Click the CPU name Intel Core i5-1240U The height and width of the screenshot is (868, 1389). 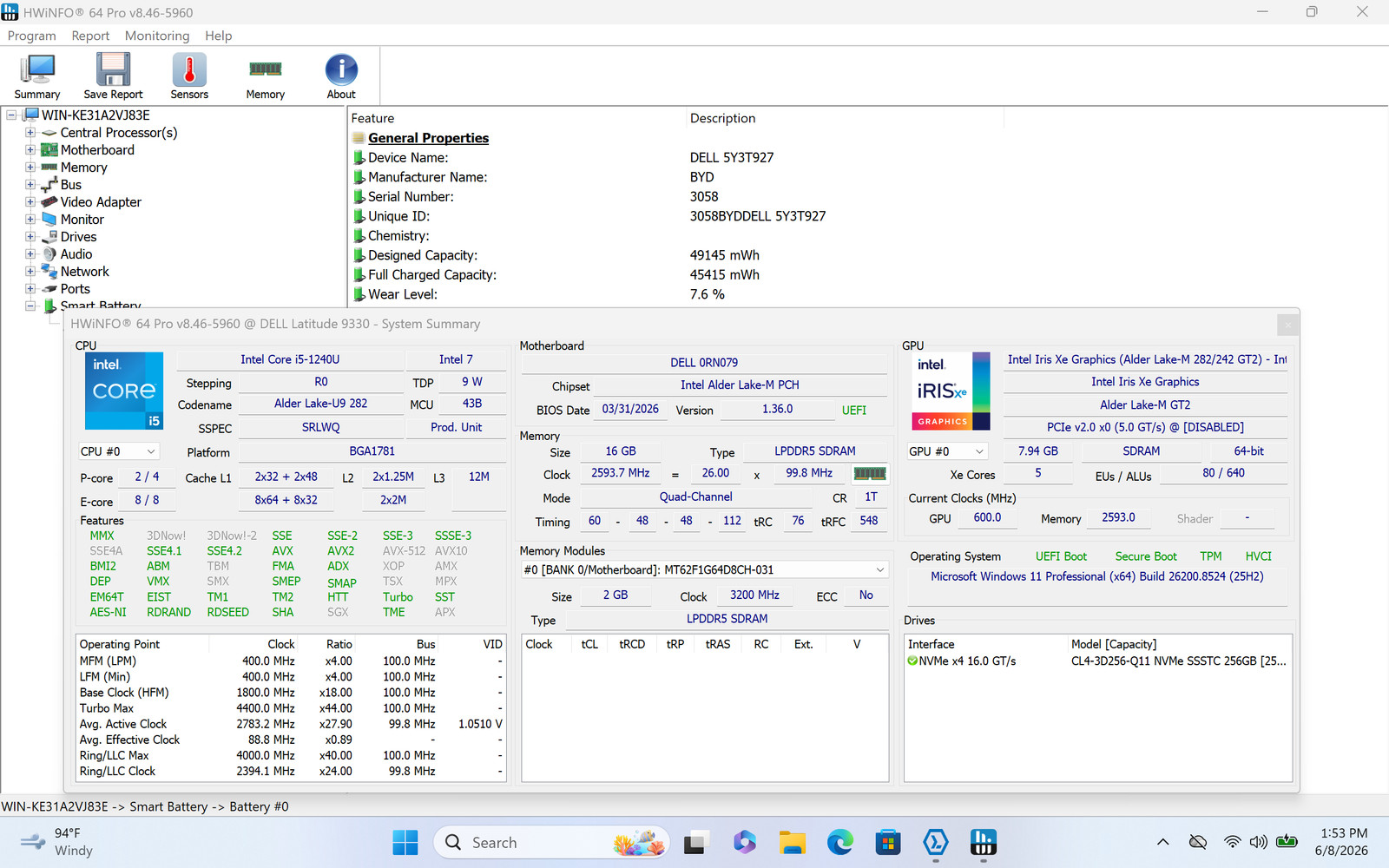click(290, 359)
